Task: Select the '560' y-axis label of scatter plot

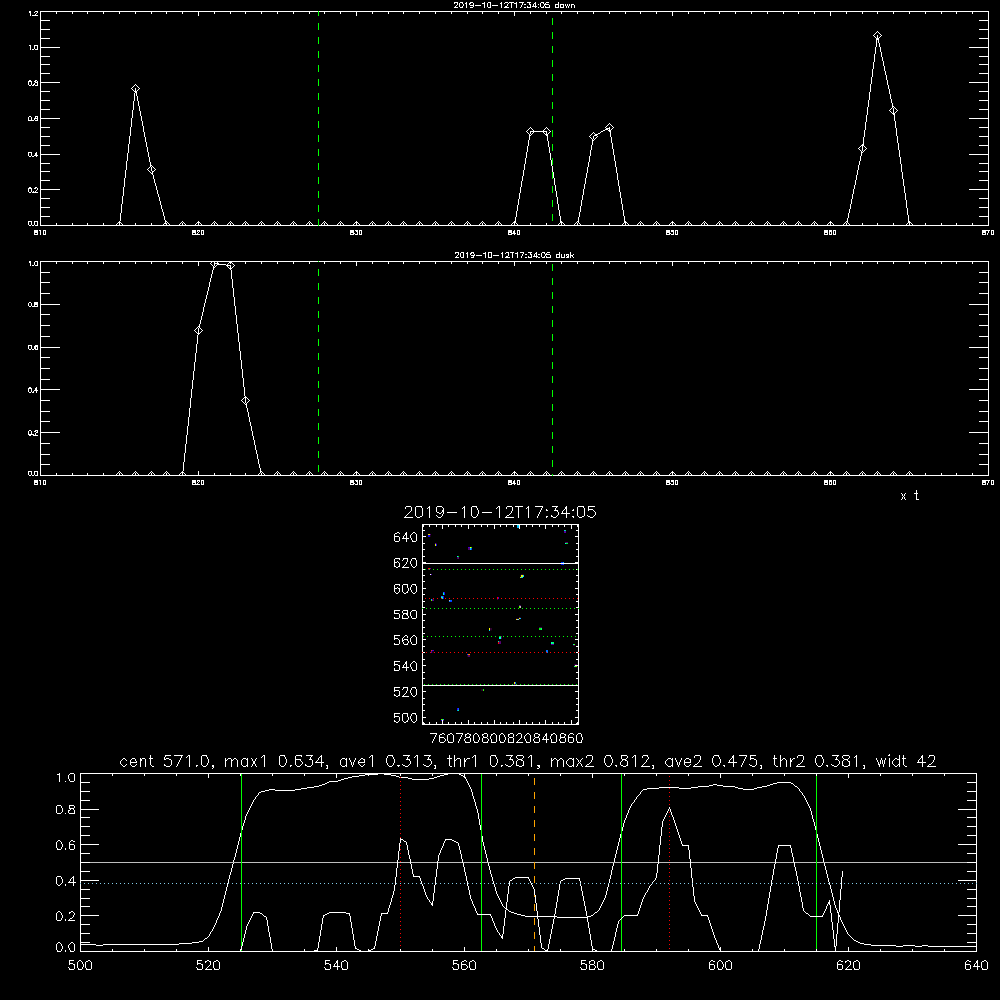Action: point(406,640)
